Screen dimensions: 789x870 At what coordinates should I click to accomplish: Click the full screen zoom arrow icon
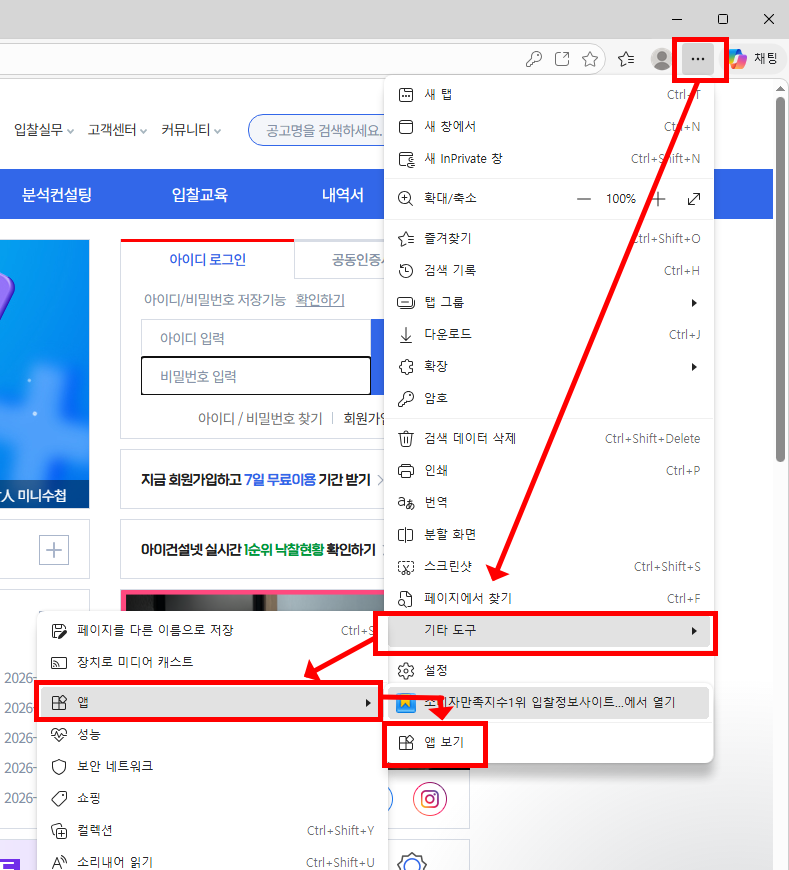tap(694, 199)
